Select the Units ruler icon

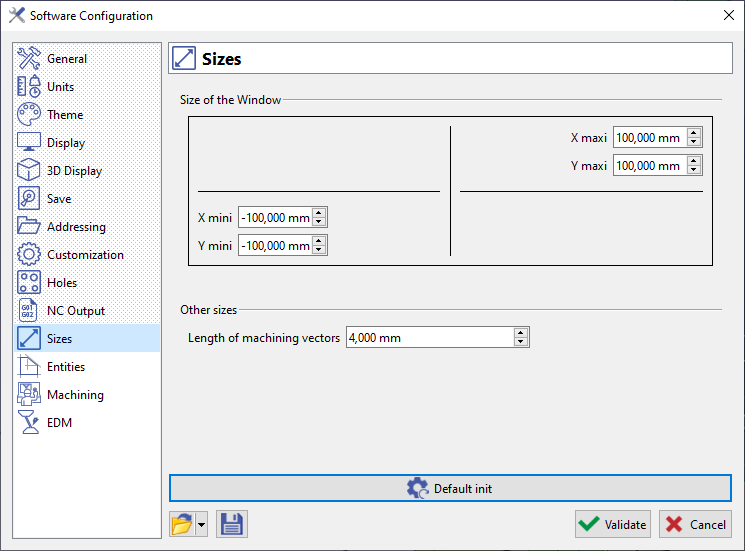(x=29, y=86)
